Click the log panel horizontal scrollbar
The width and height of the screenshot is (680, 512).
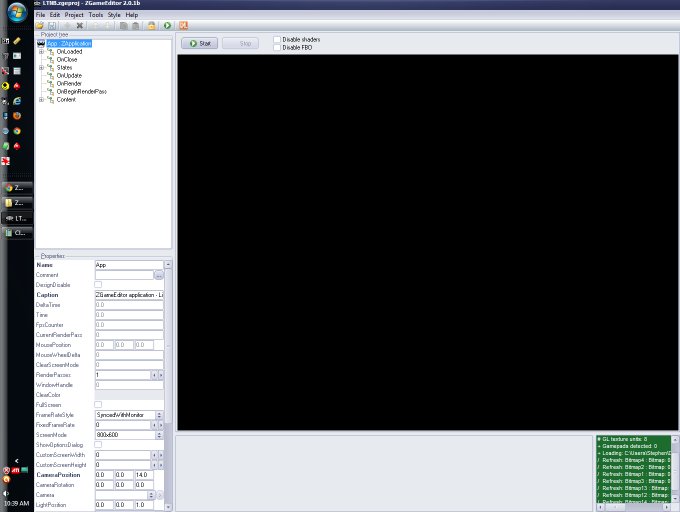634,506
